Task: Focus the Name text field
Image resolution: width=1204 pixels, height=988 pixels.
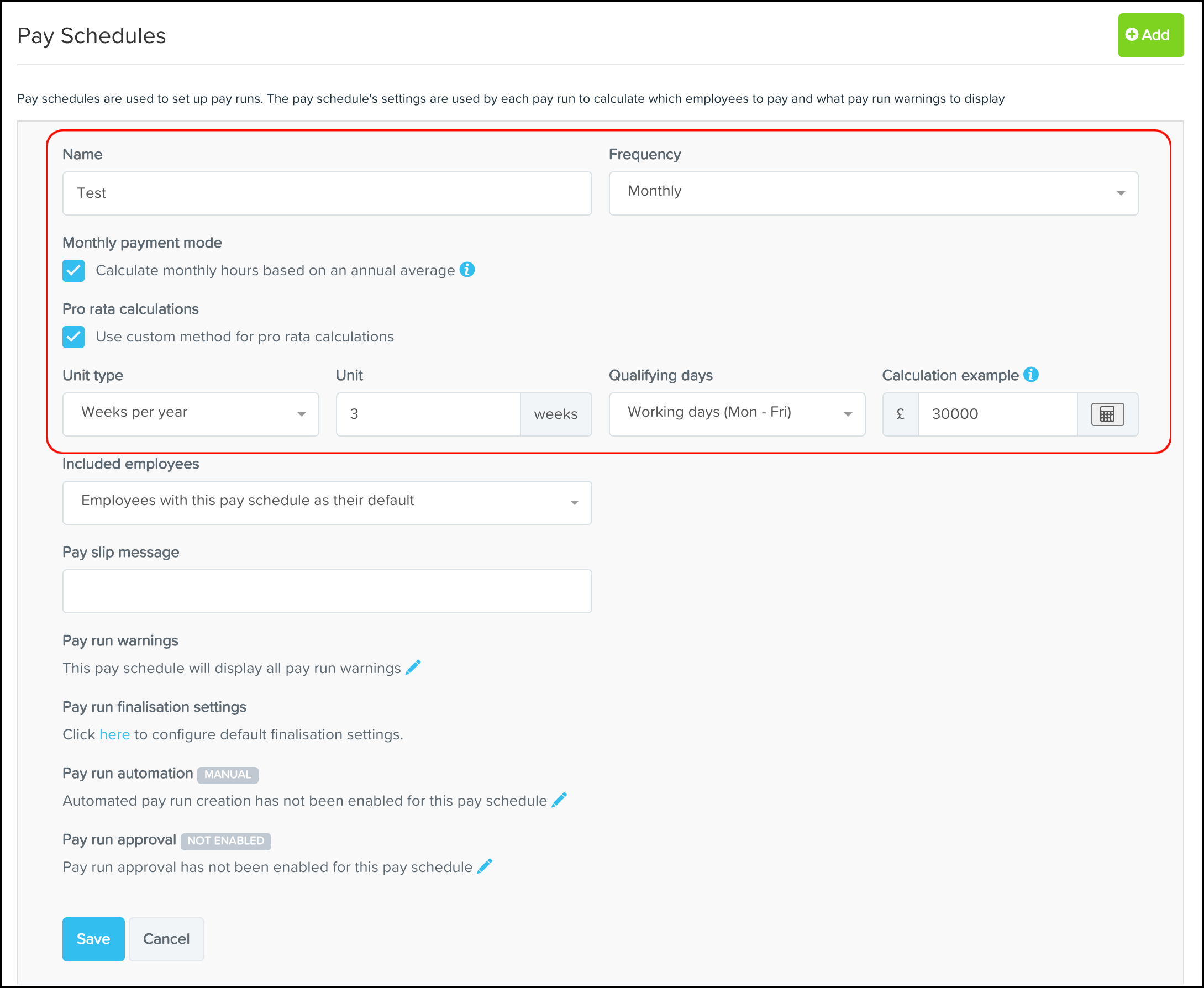Action: (x=327, y=193)
